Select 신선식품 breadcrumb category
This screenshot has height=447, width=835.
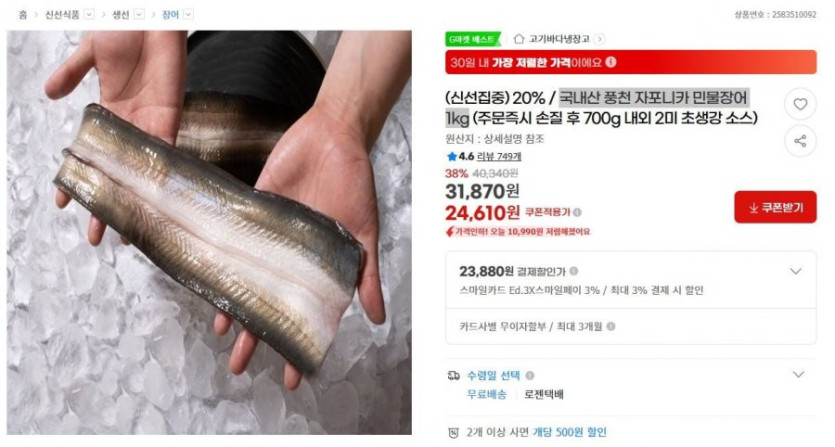tap(62, 15)
